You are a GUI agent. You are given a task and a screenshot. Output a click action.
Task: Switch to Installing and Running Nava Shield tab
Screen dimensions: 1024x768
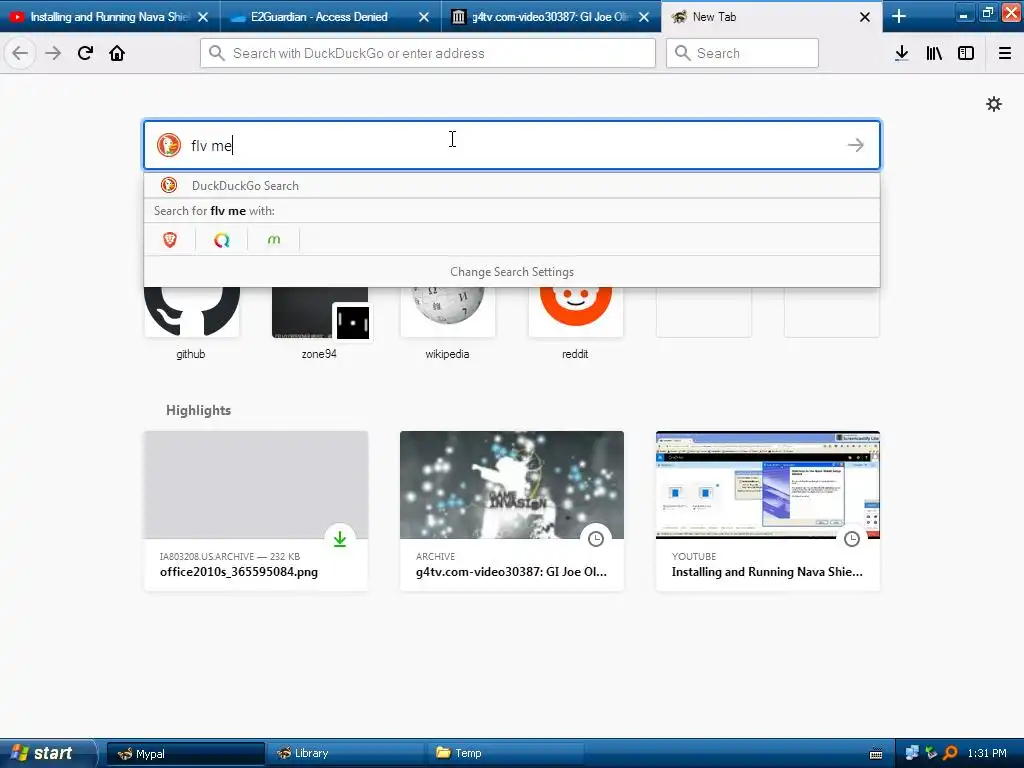[110, 16]
